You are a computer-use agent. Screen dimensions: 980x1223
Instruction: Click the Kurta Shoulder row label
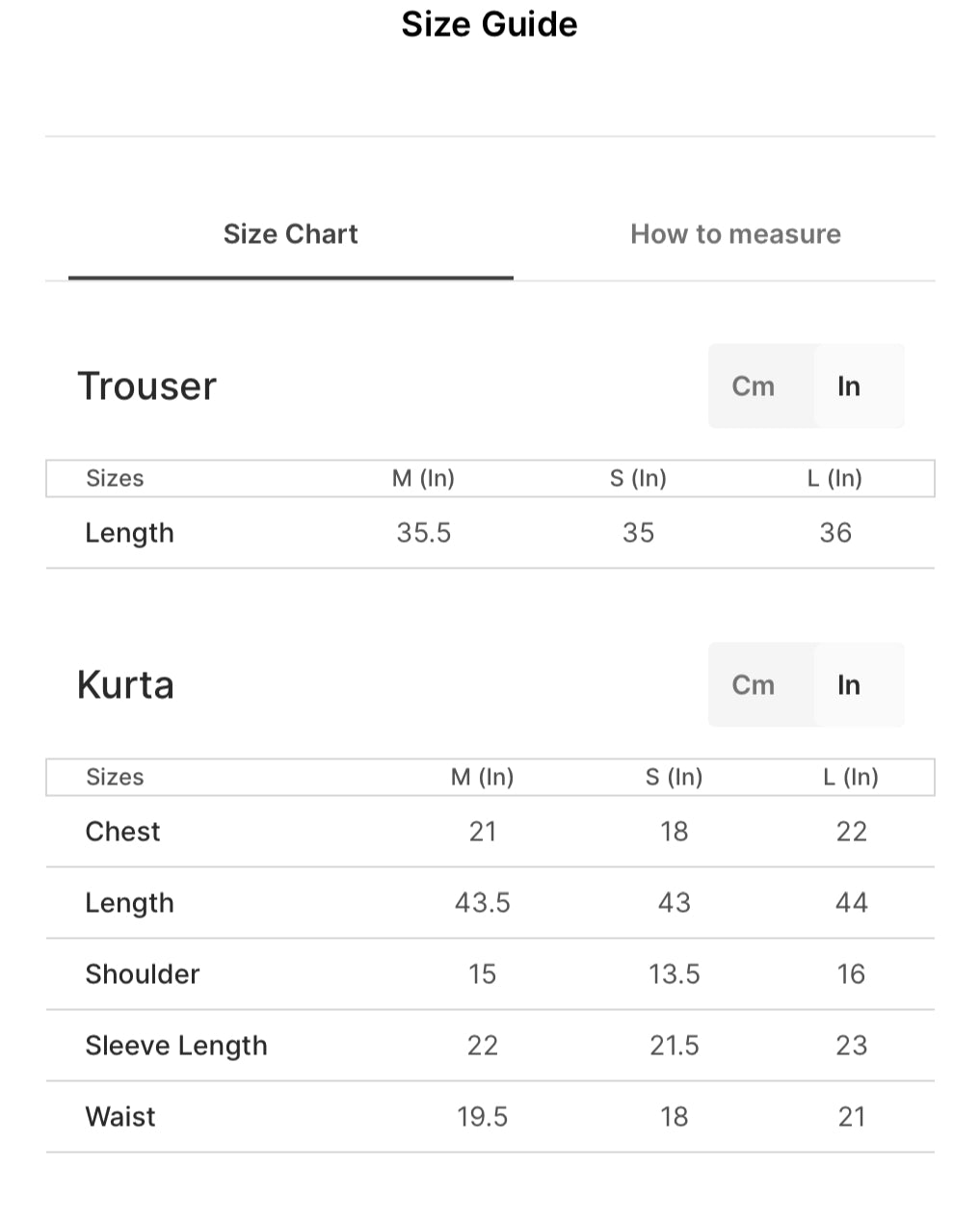[143, 974]
